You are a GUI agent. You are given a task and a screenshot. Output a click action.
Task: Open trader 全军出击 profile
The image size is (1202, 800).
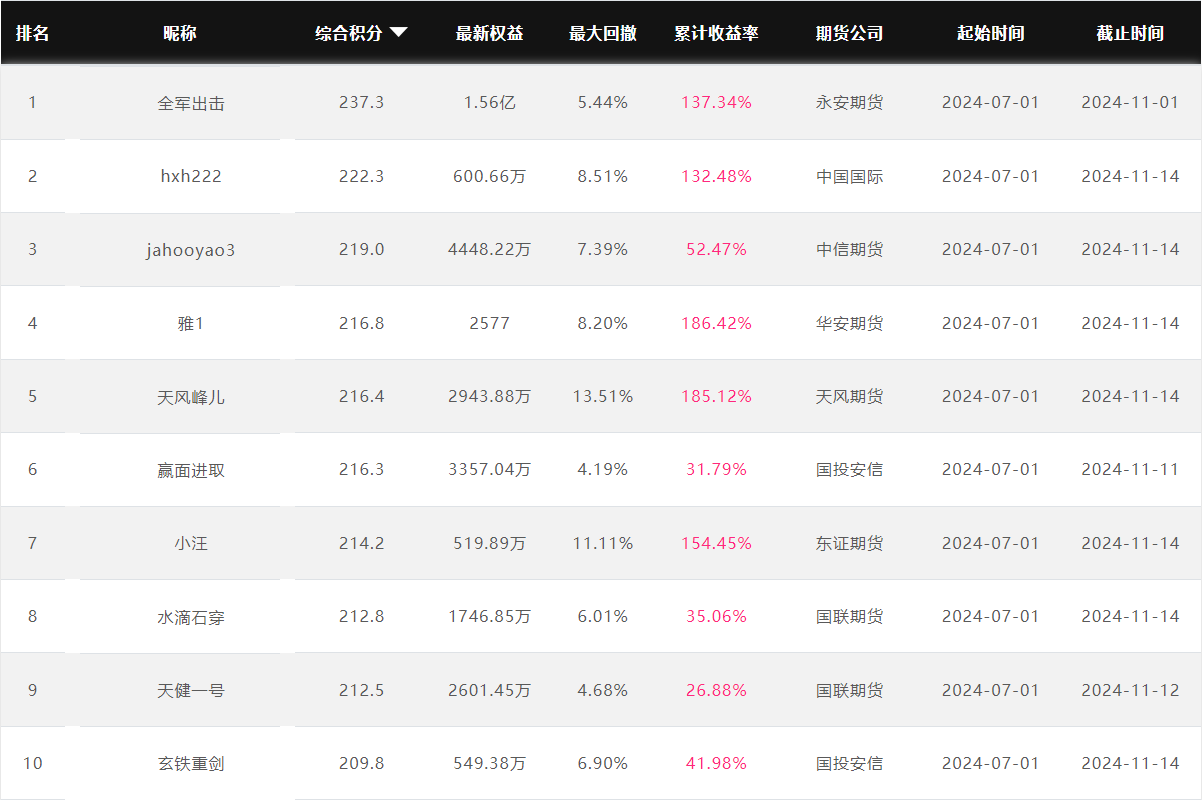[x=191, y=103]
